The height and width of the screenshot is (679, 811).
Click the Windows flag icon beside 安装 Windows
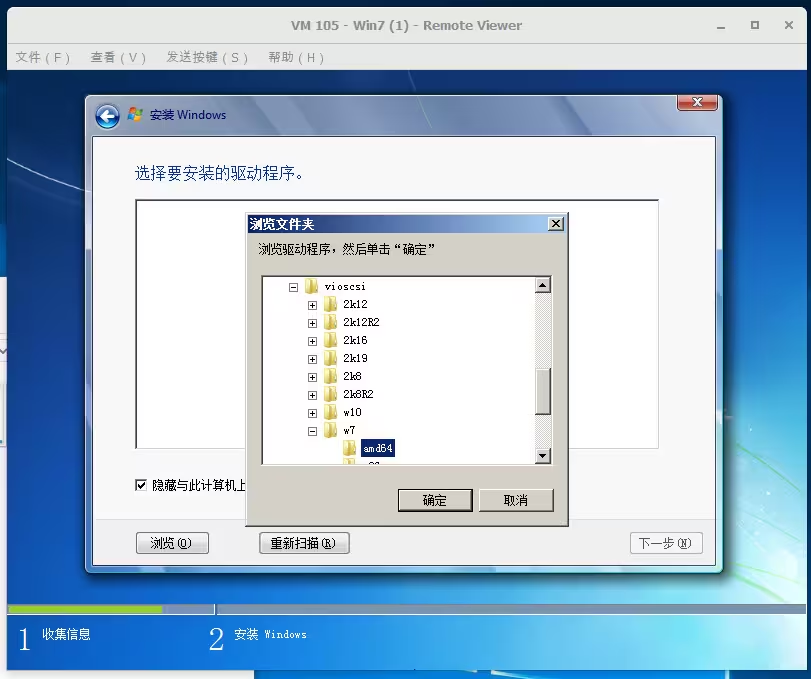click(136, 114)
